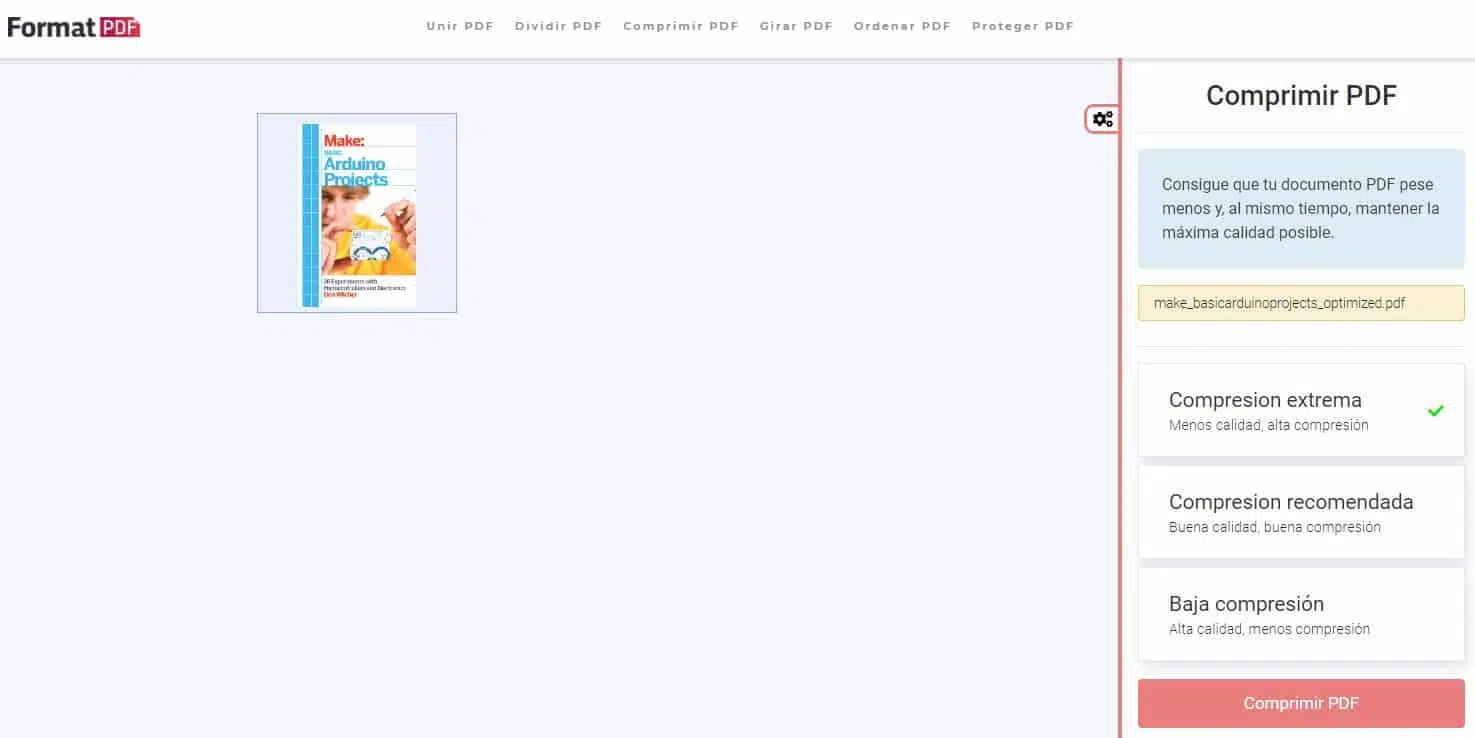Click the 'Buena calidad, buena compresión' subtitle

[1274, 527]
